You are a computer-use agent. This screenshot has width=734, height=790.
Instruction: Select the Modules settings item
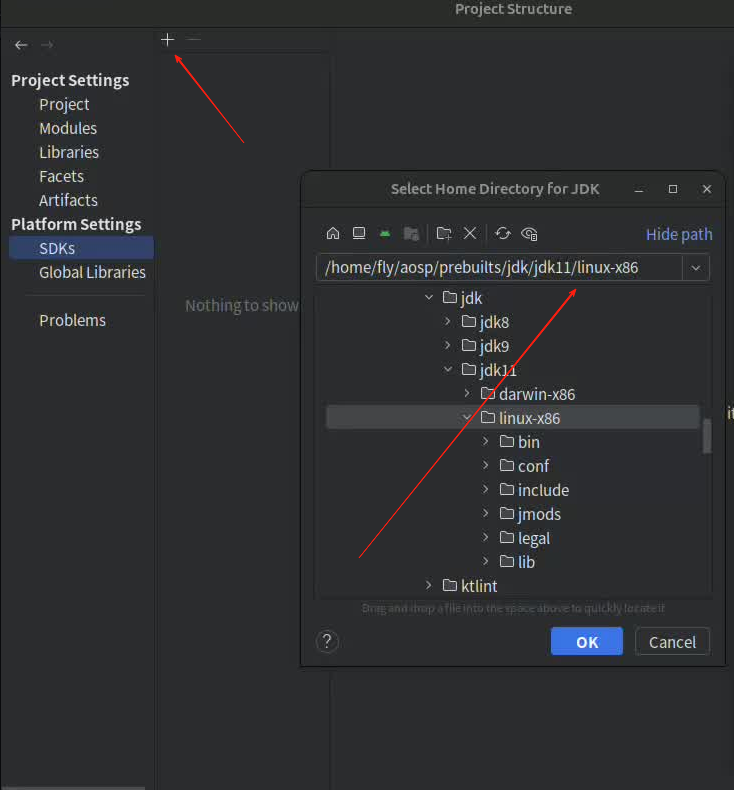pos(68,128)
